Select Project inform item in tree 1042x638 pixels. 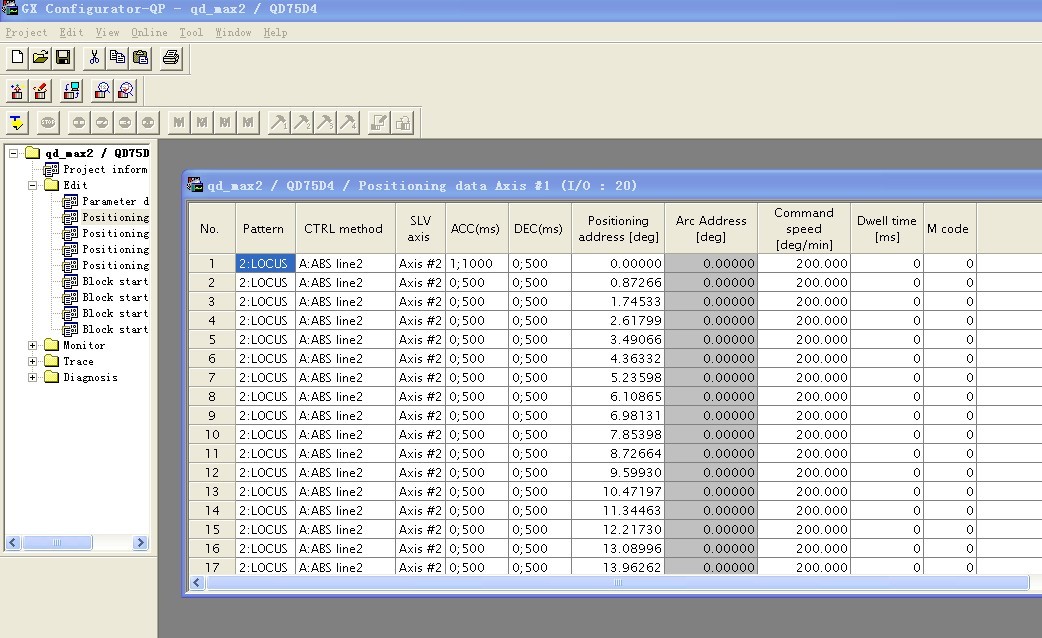pos(104,170)
